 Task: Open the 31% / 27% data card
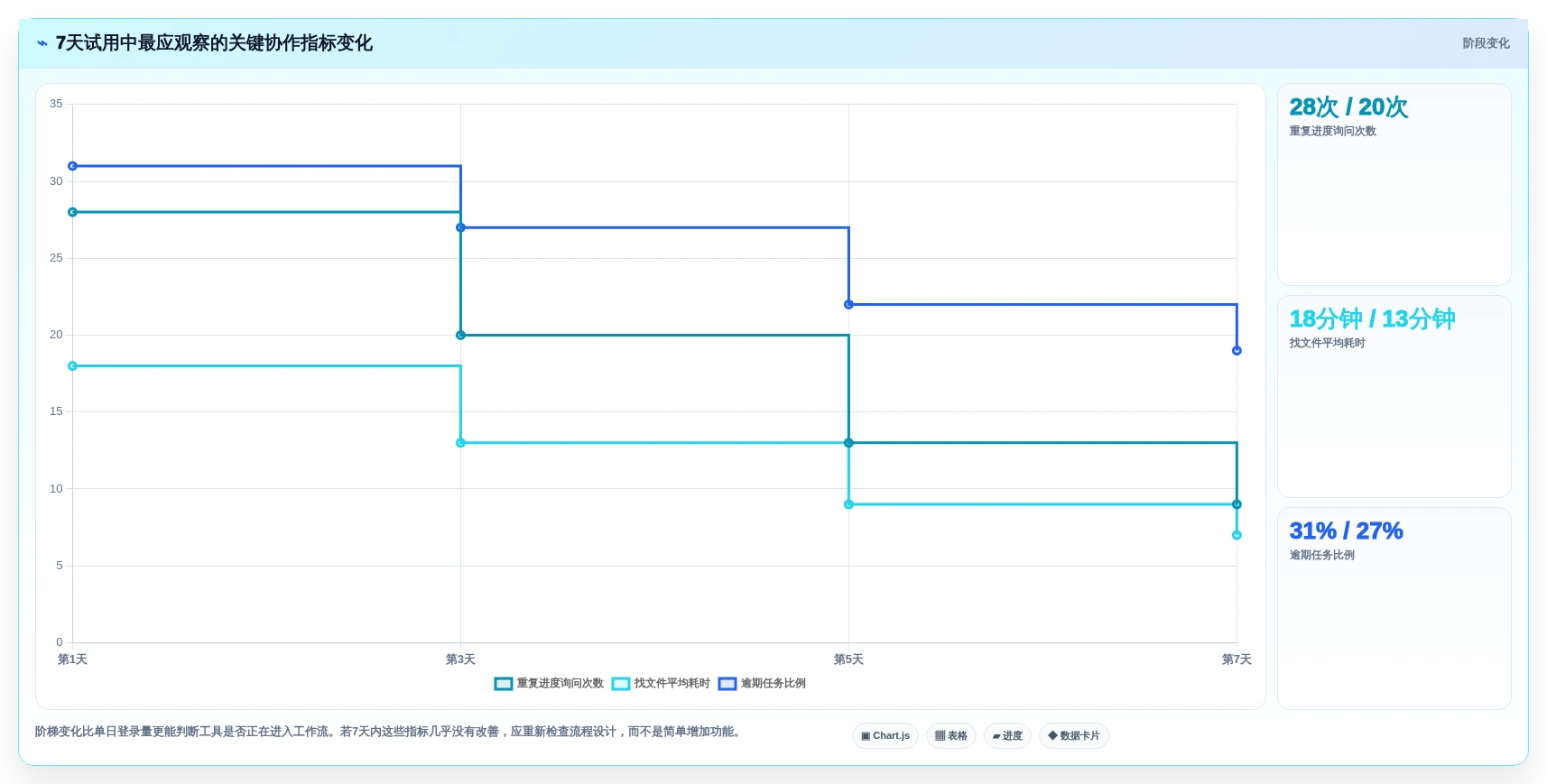click(x=1394, y=609)
